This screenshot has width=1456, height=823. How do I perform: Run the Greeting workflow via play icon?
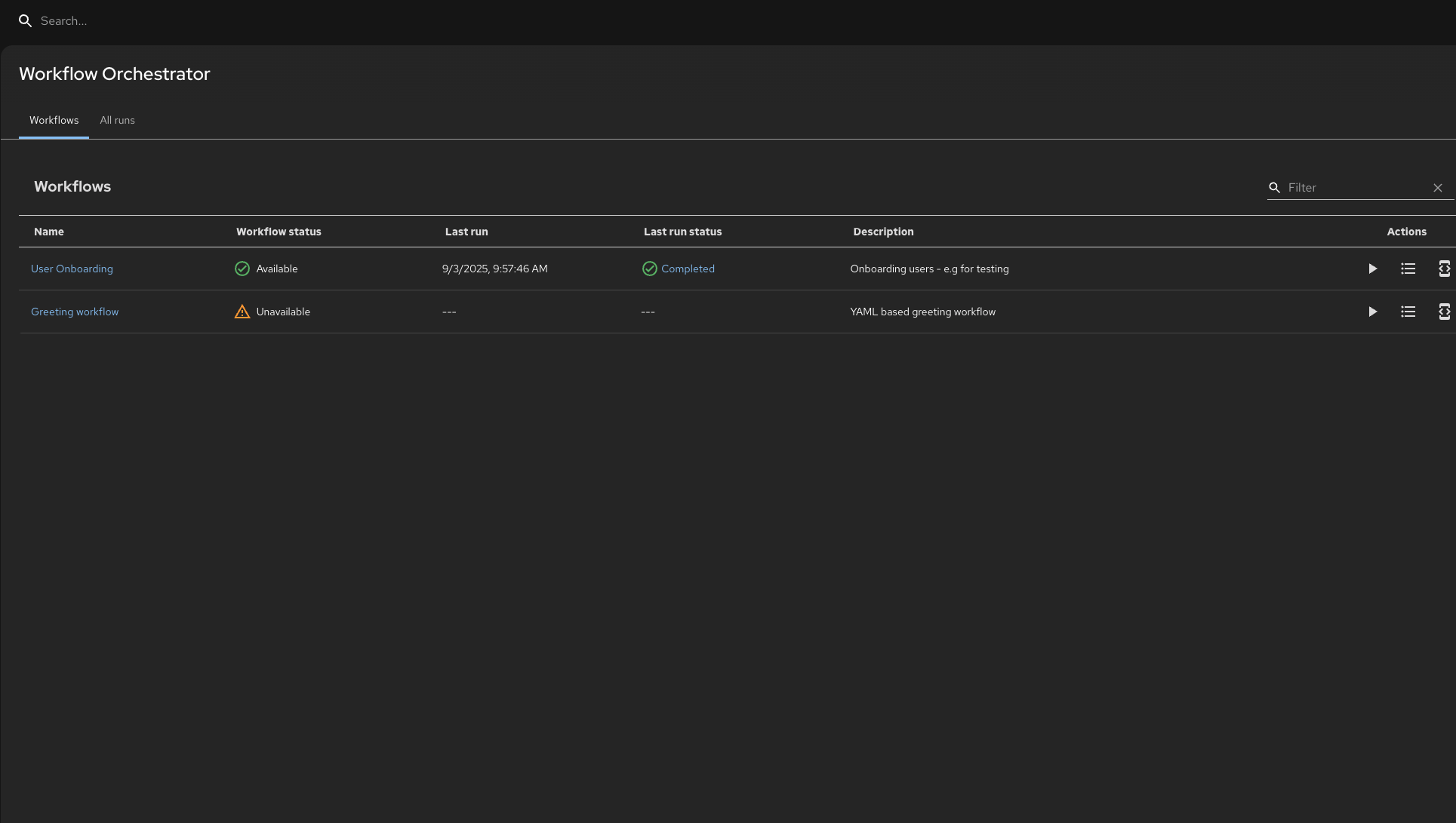(1372, 312)
